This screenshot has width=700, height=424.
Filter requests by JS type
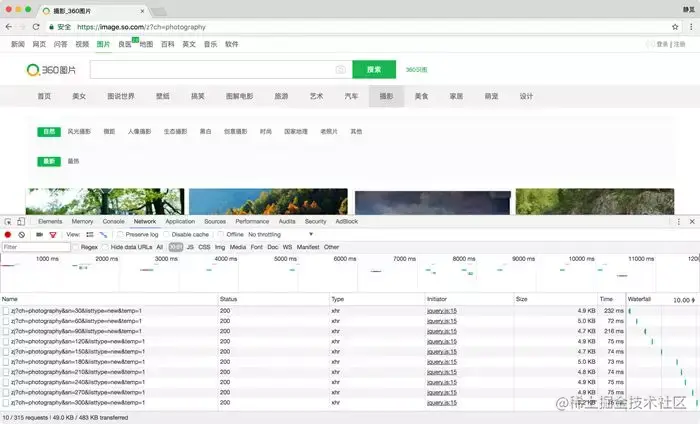pyautogui.click(x=190, y=247)
